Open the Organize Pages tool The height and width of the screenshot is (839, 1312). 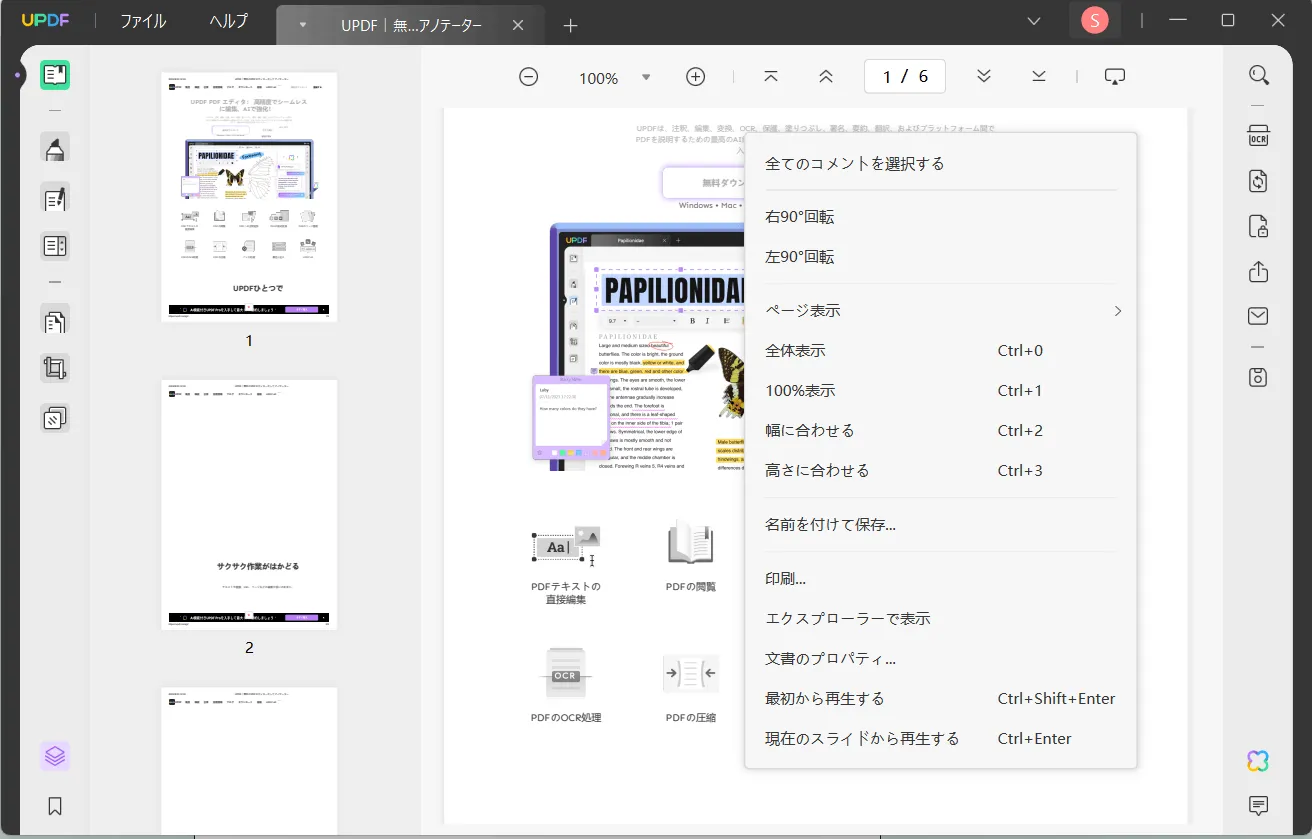(55, 321)
